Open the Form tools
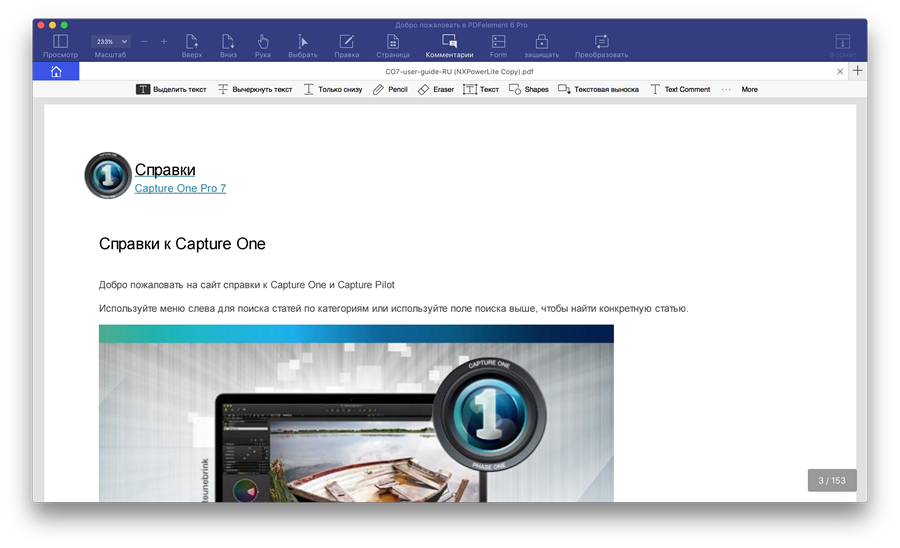The height and width of the screenshot is (548, 900). (x=498, y=46)
